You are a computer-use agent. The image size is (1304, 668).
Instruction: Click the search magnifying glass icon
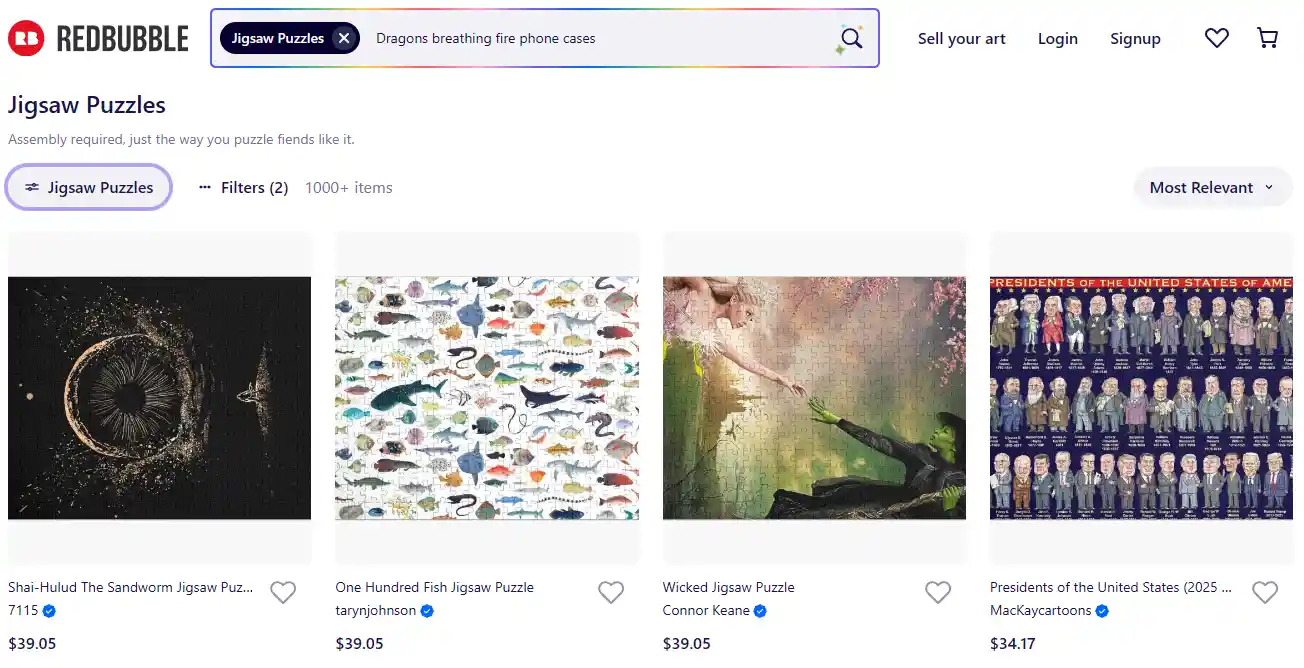coord(851,38)
